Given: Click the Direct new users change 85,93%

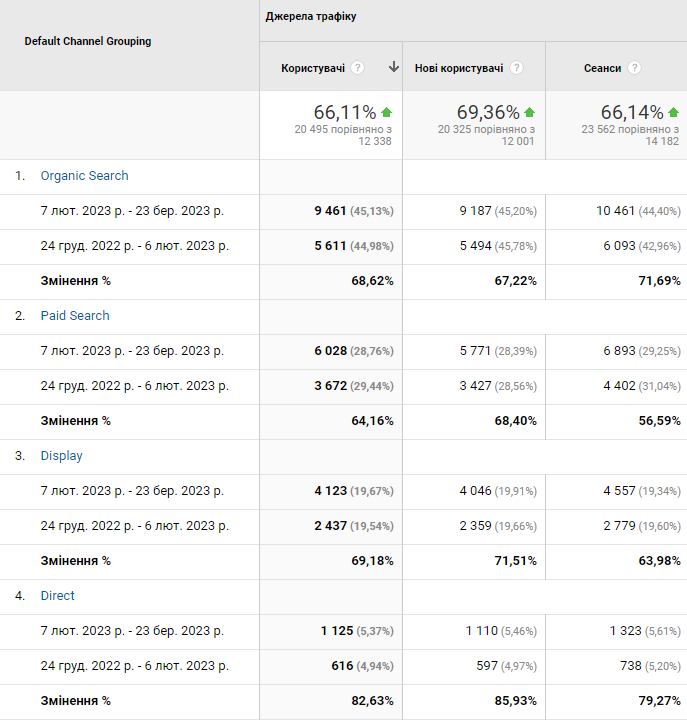Looking at the screenshot, I should (x=515, y=701).
